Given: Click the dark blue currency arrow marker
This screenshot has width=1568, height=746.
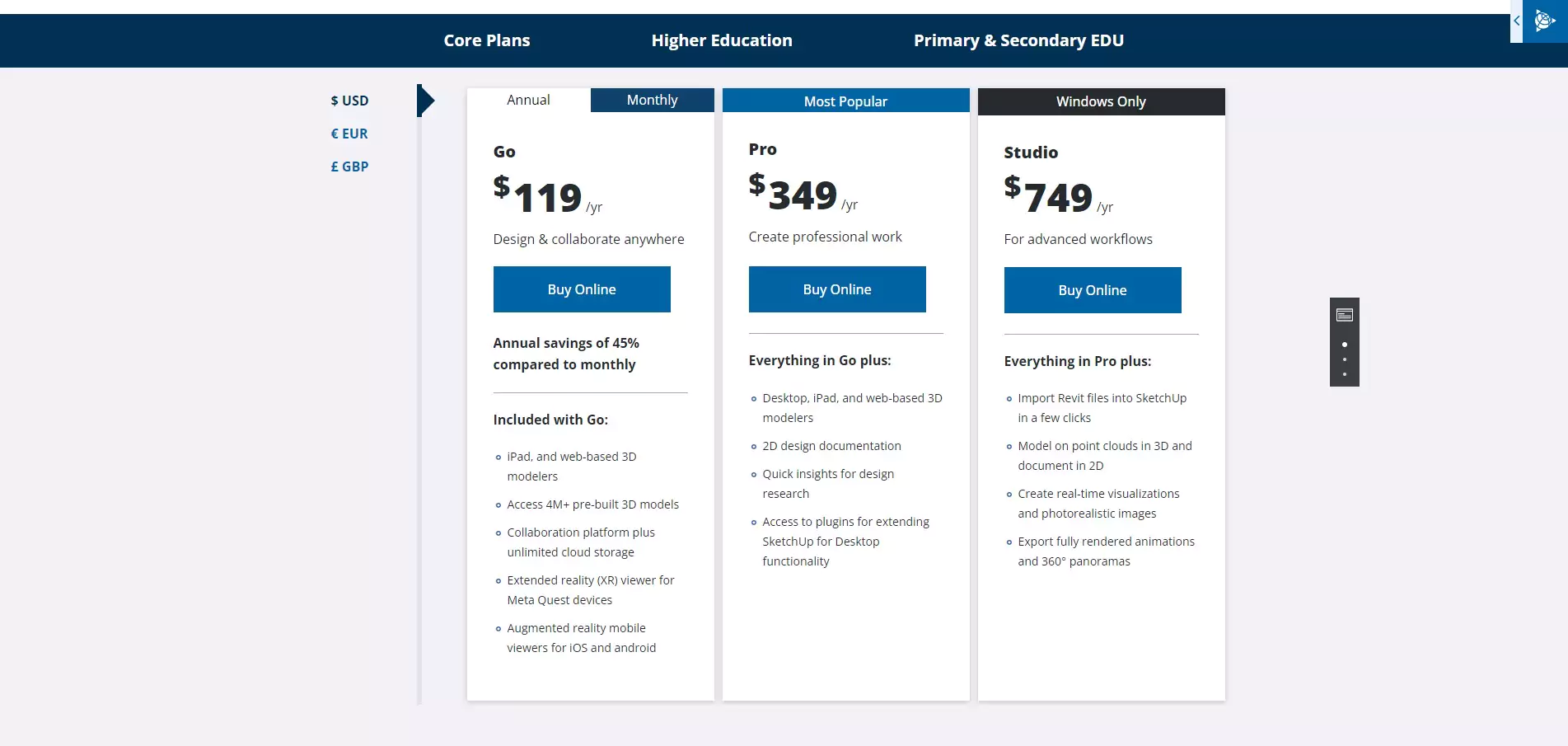Looking at the screenshot, I should (x=425, y=101).
